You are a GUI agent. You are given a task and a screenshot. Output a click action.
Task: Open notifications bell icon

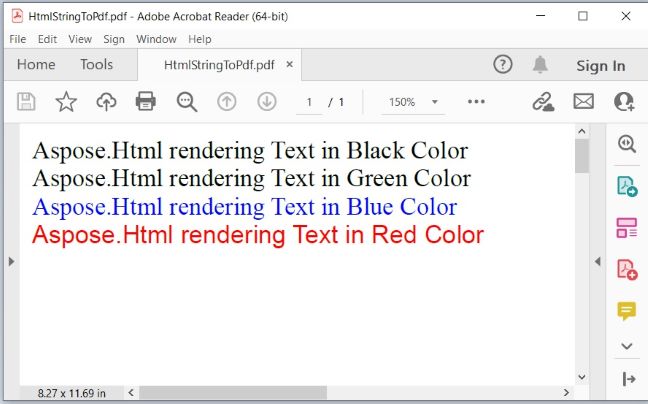click(x=540, y=65)
